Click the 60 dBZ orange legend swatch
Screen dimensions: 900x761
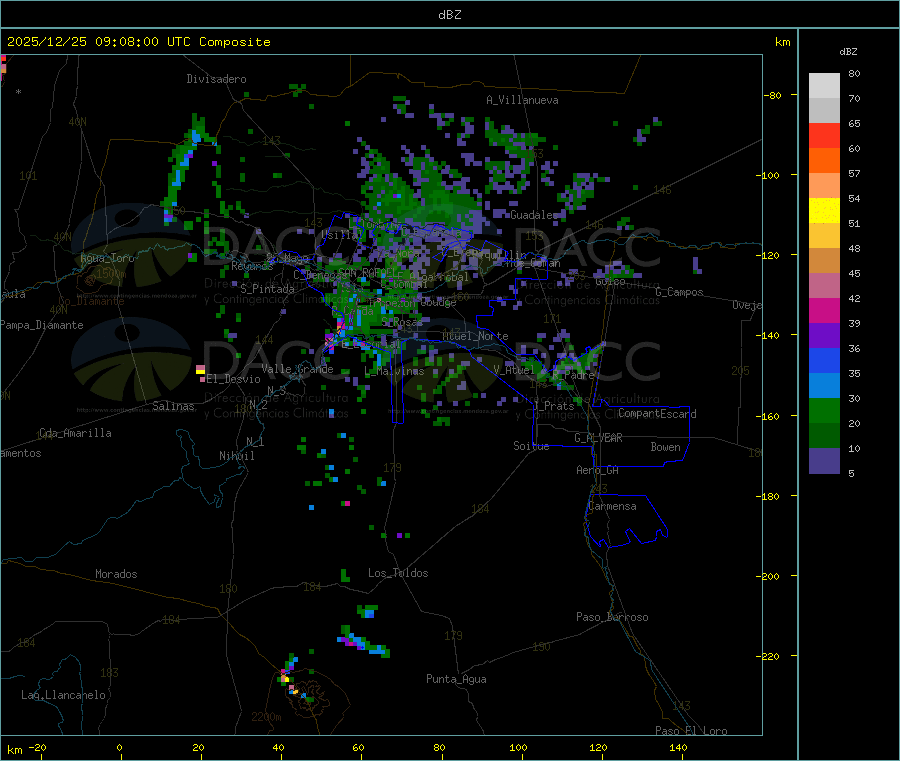point(824,161)
